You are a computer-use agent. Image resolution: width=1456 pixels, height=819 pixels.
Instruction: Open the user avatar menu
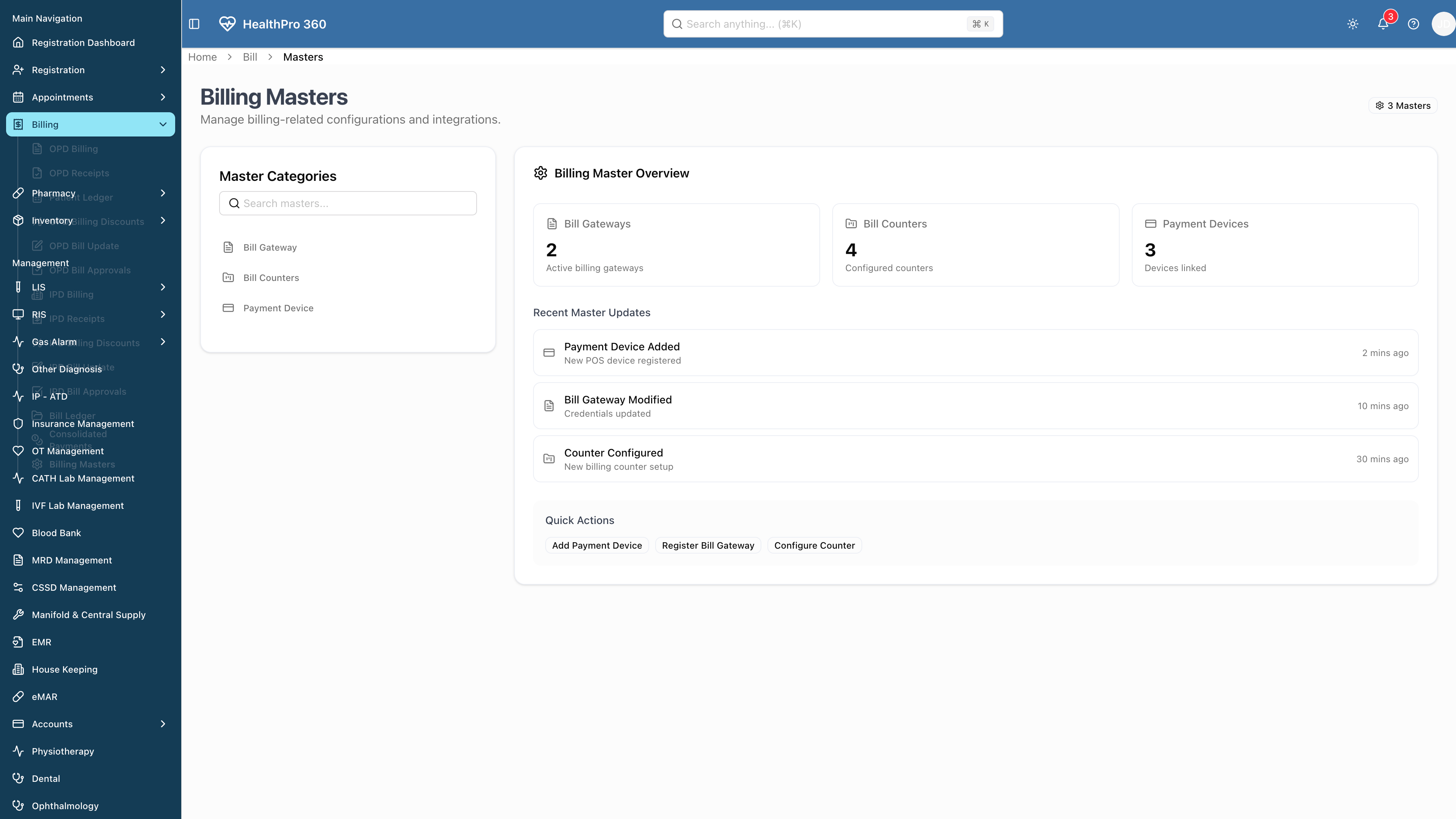(x=1443, y=24)
